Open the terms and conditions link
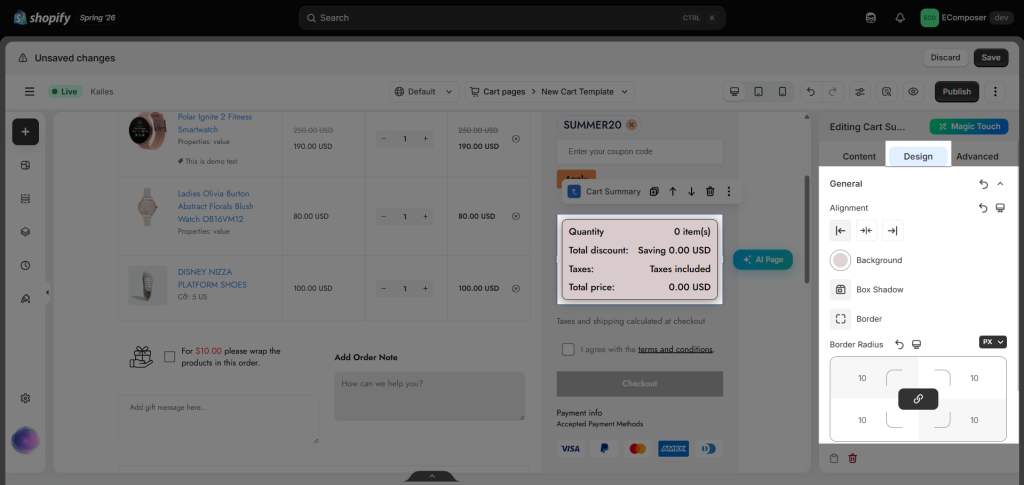Image resolution: width=1024 pixels, height=485 pixels. point(675,349)
